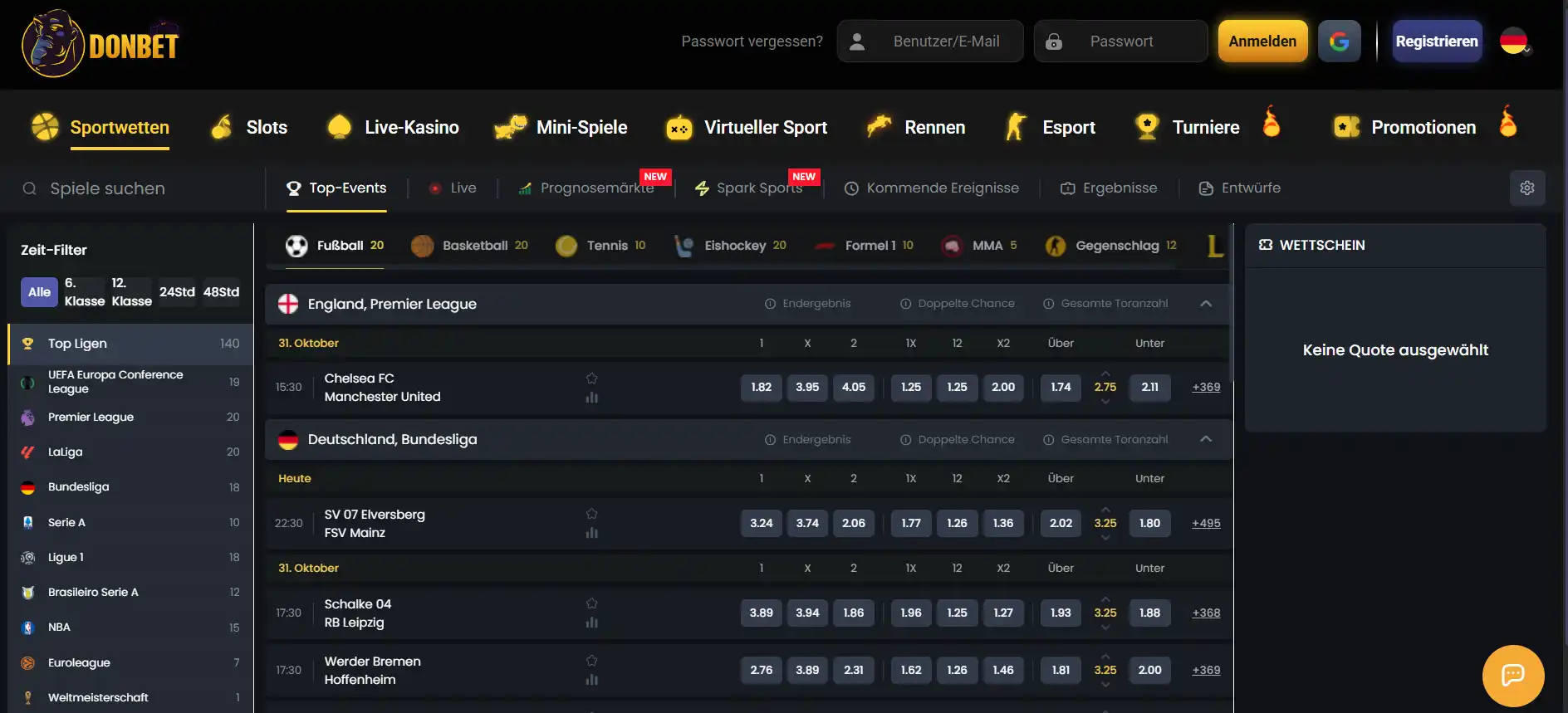Screen dimensions: 1568x713
Task: Open the Ergebnisse tab
Action: (1109, 188)
